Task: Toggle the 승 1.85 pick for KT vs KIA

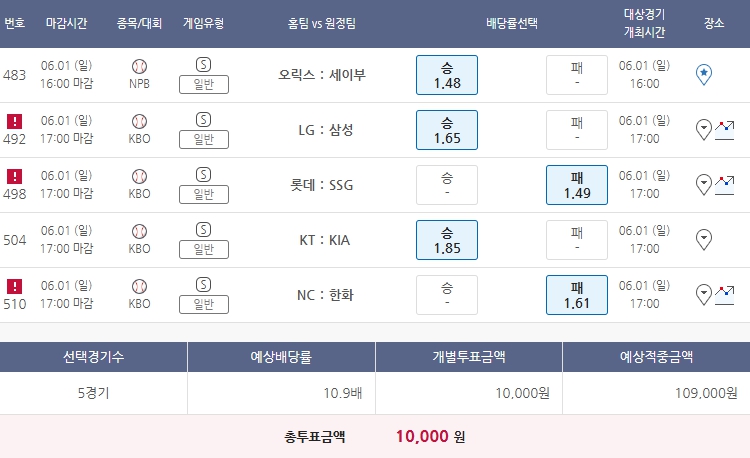Action: click(x=447, y=240)
